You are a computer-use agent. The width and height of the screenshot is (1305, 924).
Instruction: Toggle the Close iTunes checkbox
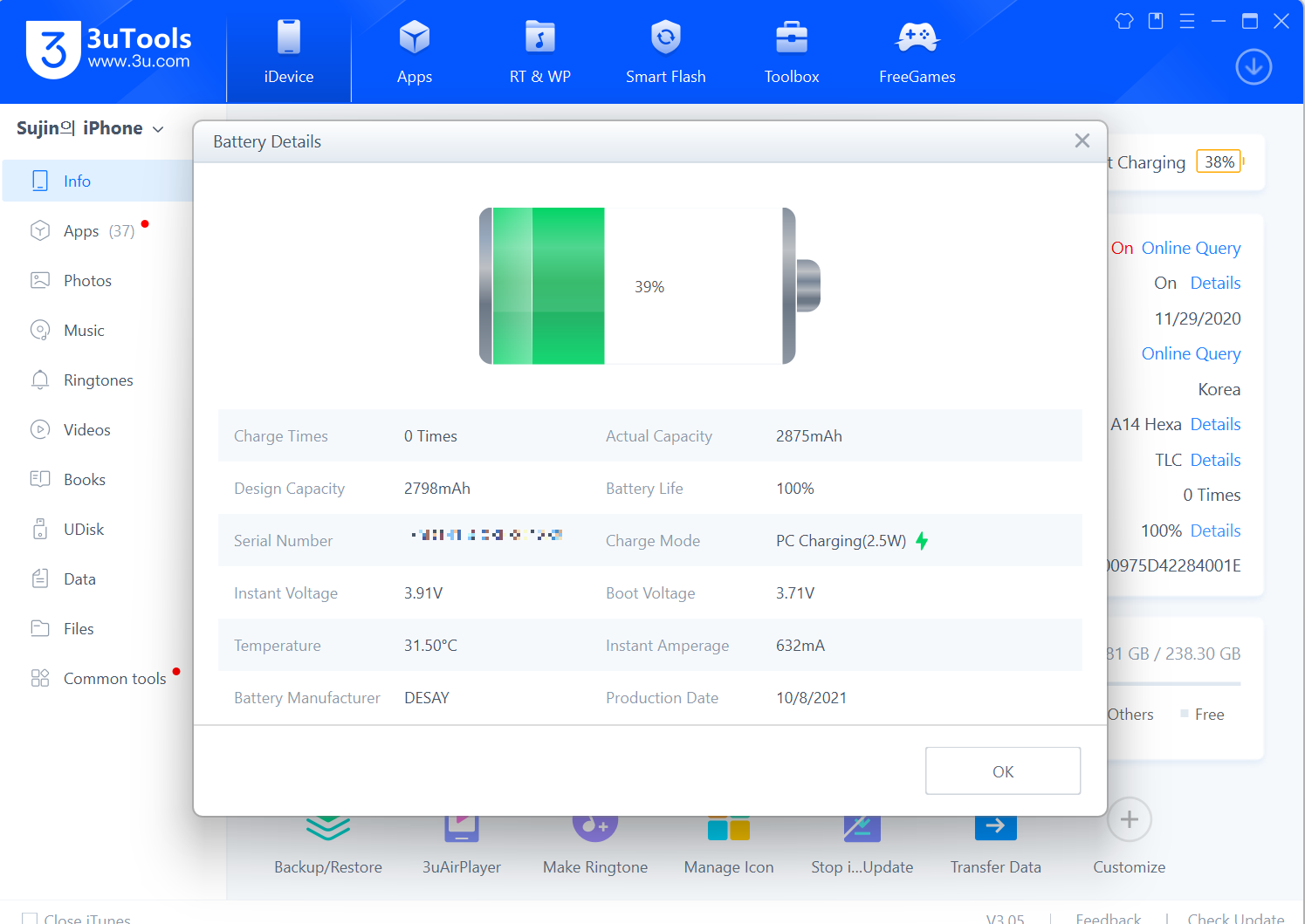point(30,919)
